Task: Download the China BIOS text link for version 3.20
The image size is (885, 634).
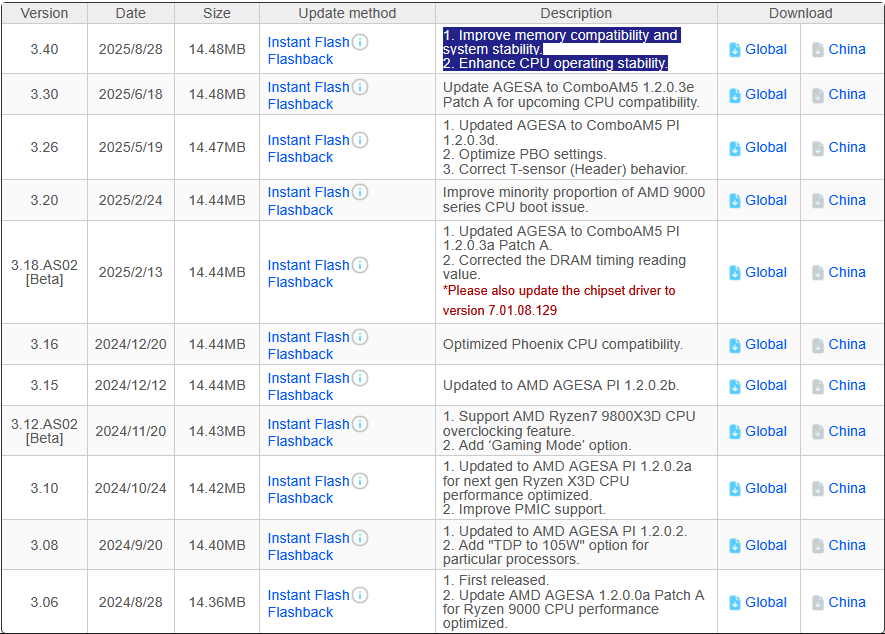Action: click(847, 200)
